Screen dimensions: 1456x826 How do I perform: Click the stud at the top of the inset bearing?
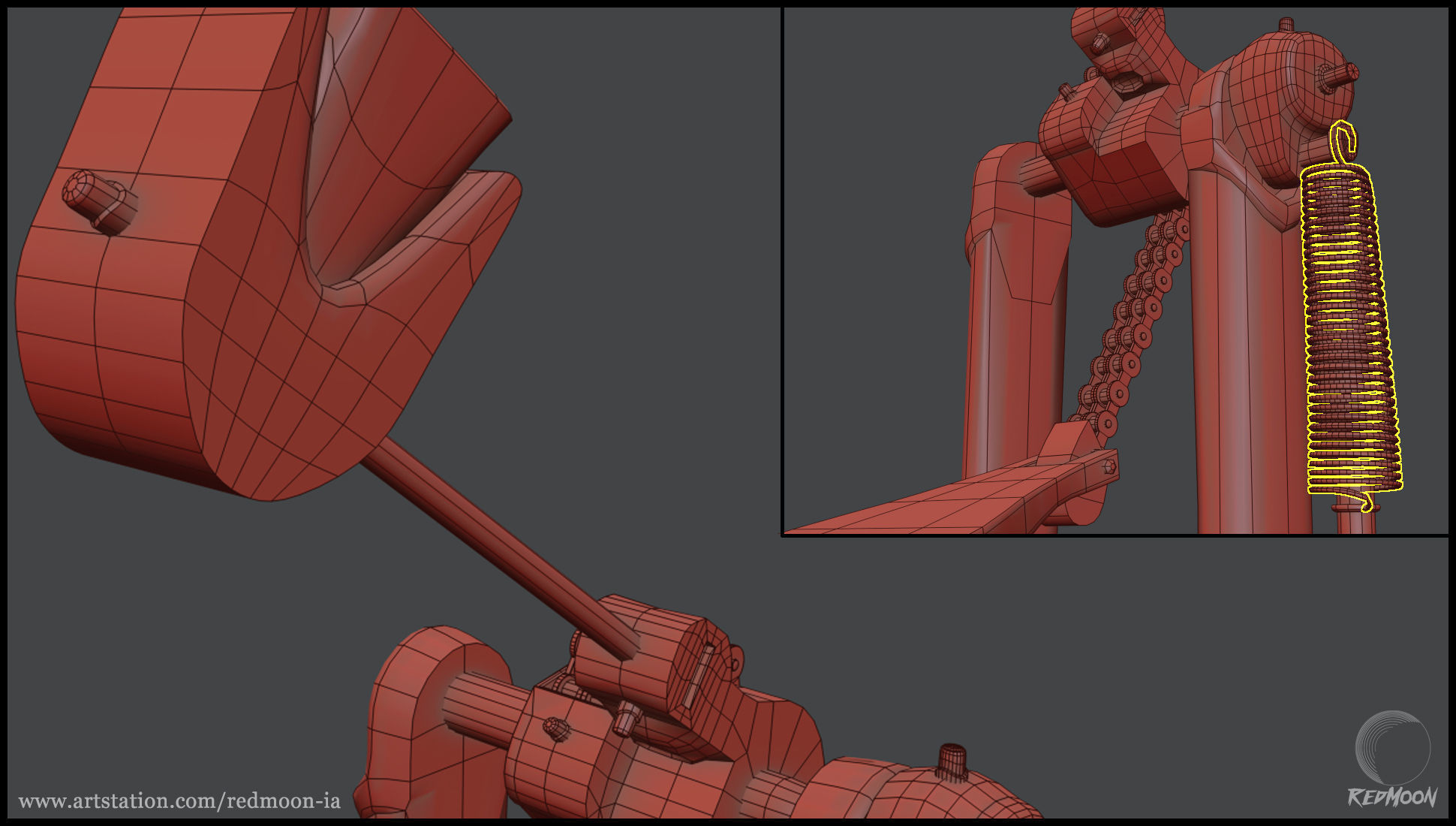click(1286, 24)
